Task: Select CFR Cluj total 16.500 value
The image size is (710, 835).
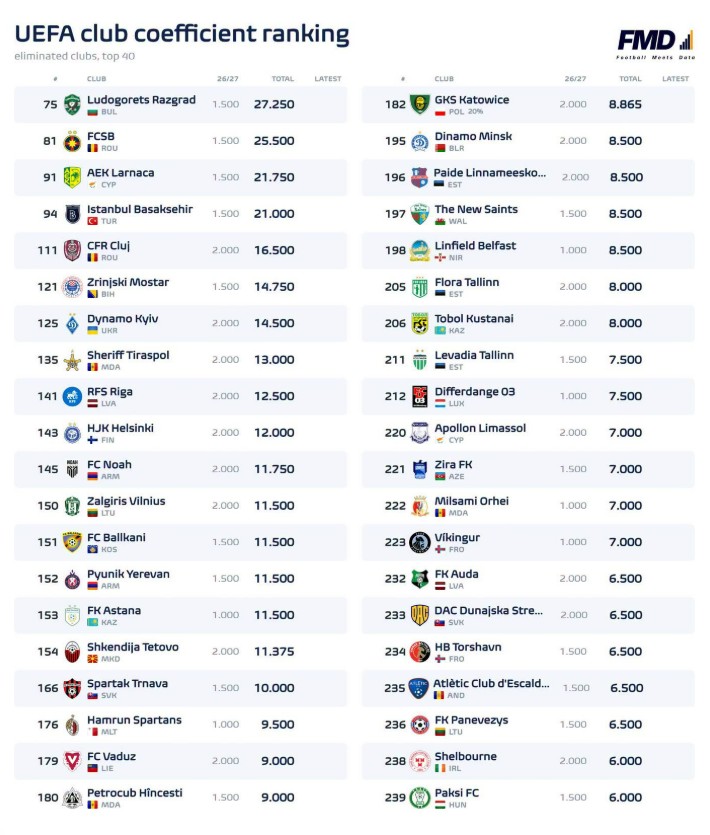Action: pyautogui.click(x=274, y=250)
